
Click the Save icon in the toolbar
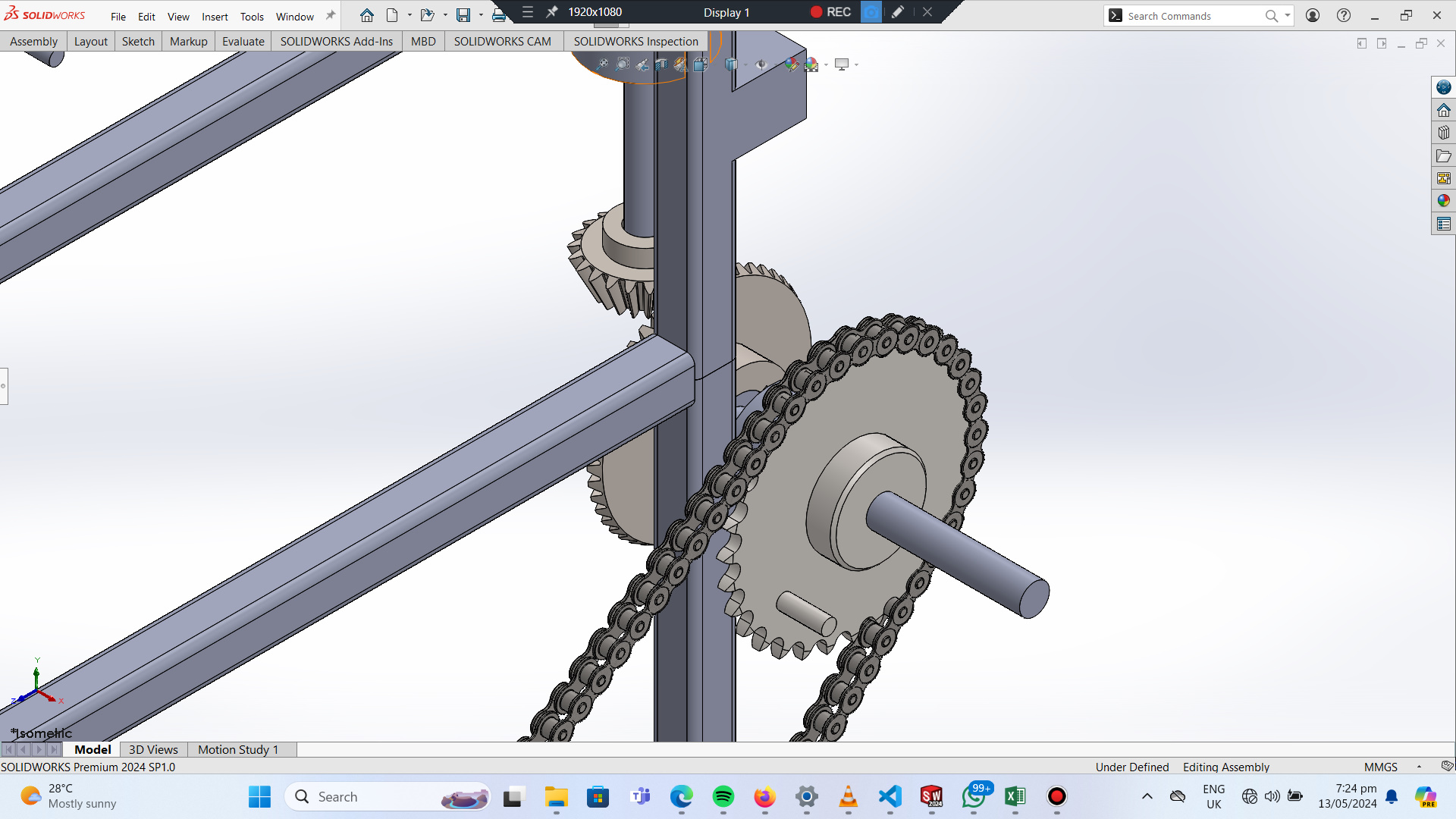tap(463, 15)
